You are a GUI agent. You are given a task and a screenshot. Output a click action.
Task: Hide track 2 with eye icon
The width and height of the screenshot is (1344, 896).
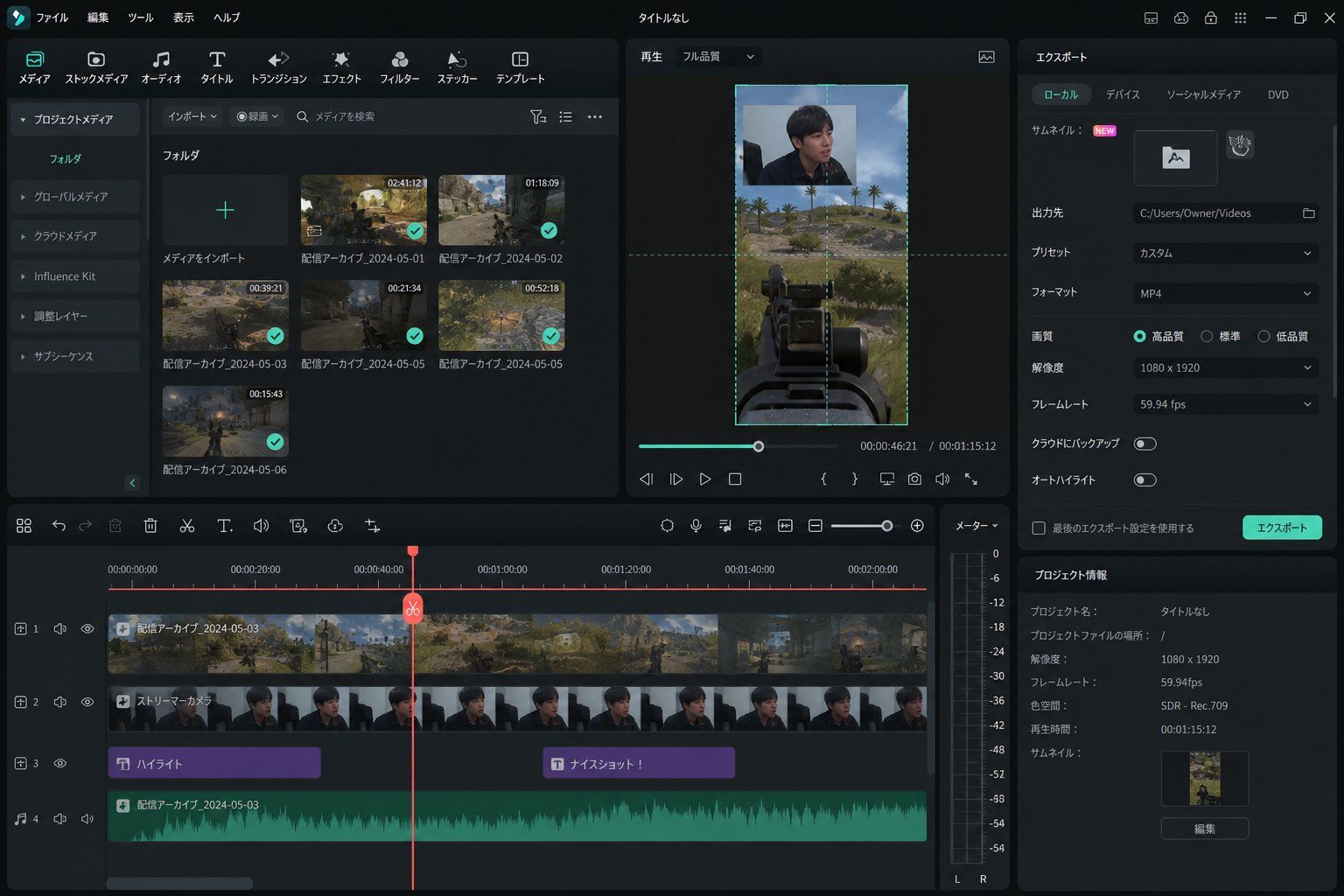[87, 702]
